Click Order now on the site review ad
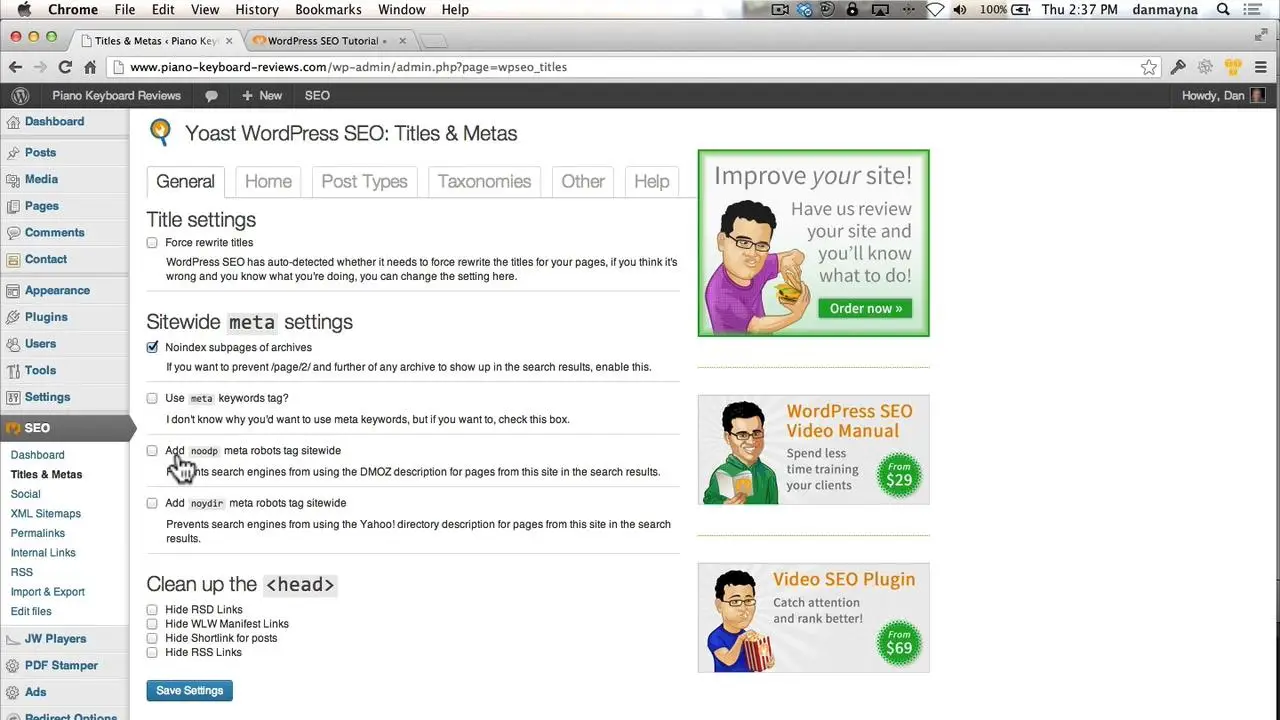 coord(866,308)
